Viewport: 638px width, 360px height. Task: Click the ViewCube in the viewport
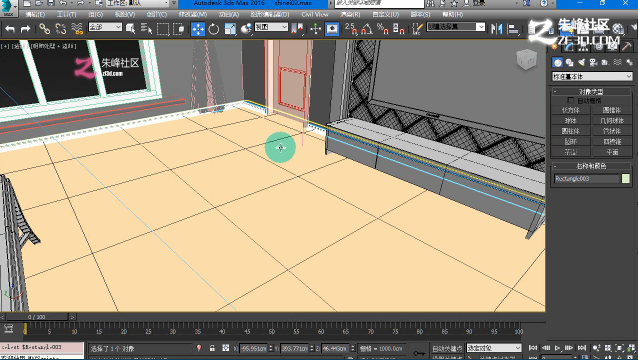point(527,60)
